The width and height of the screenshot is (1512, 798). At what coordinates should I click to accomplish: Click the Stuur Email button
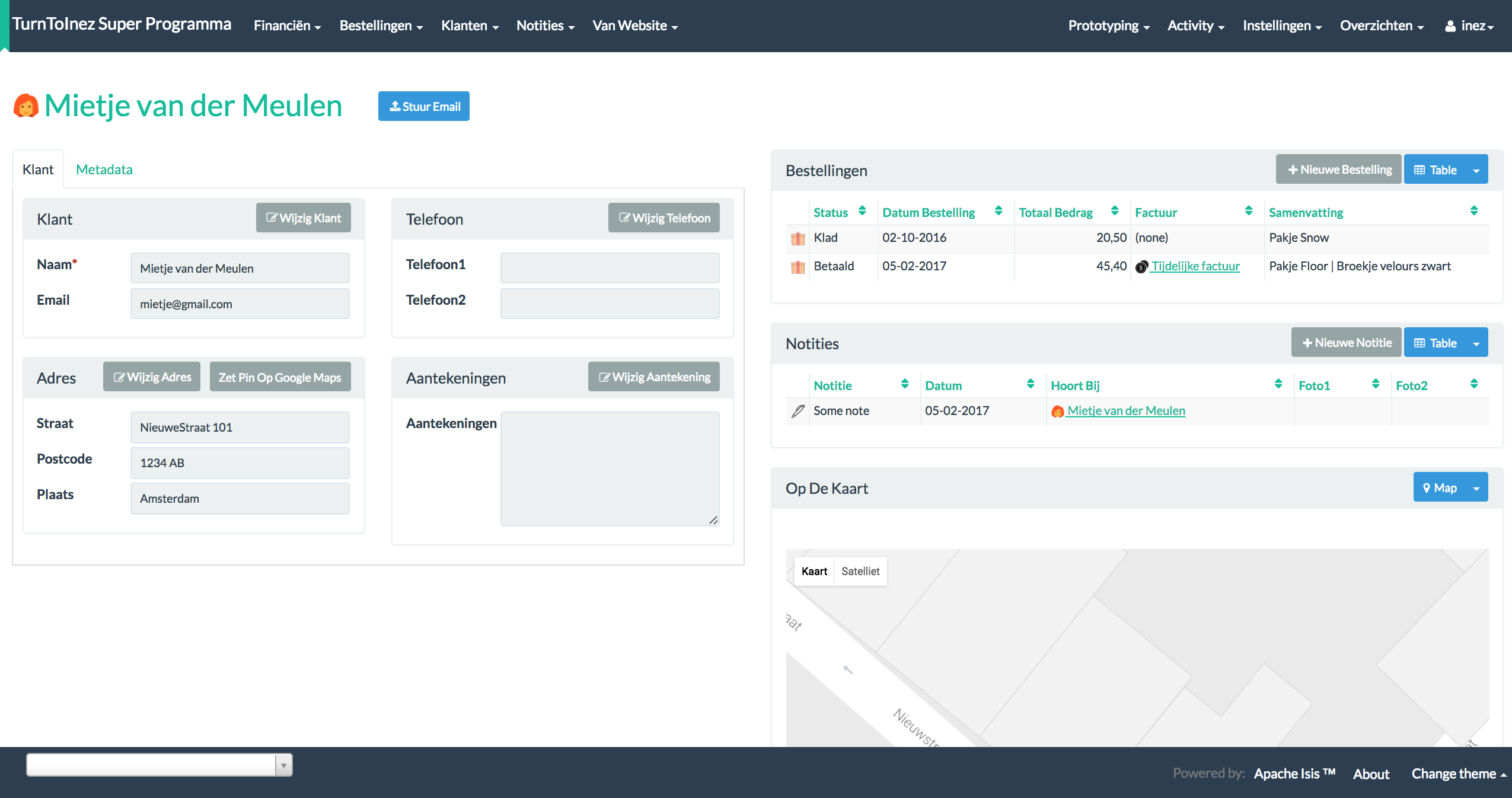pos(424,106)
